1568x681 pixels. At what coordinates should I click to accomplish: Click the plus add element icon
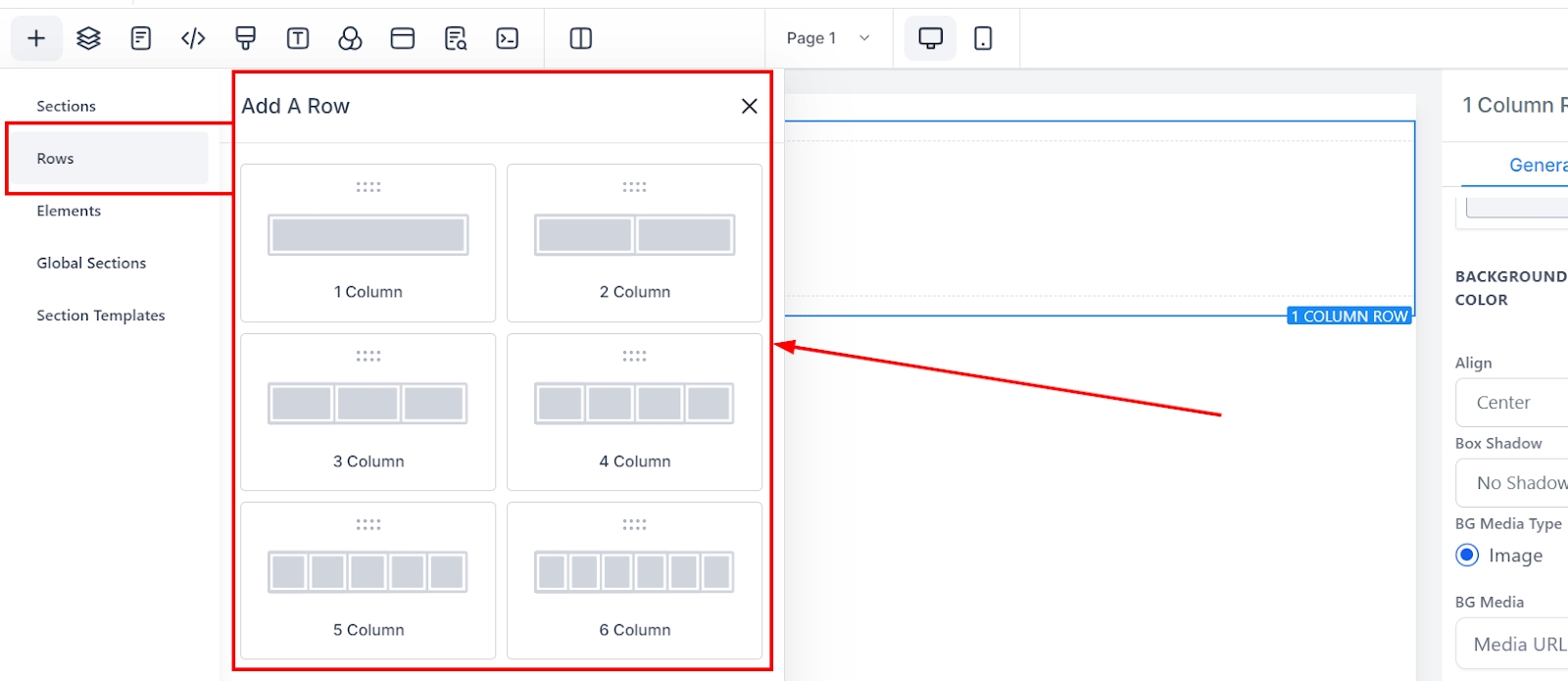pos(36,38)
